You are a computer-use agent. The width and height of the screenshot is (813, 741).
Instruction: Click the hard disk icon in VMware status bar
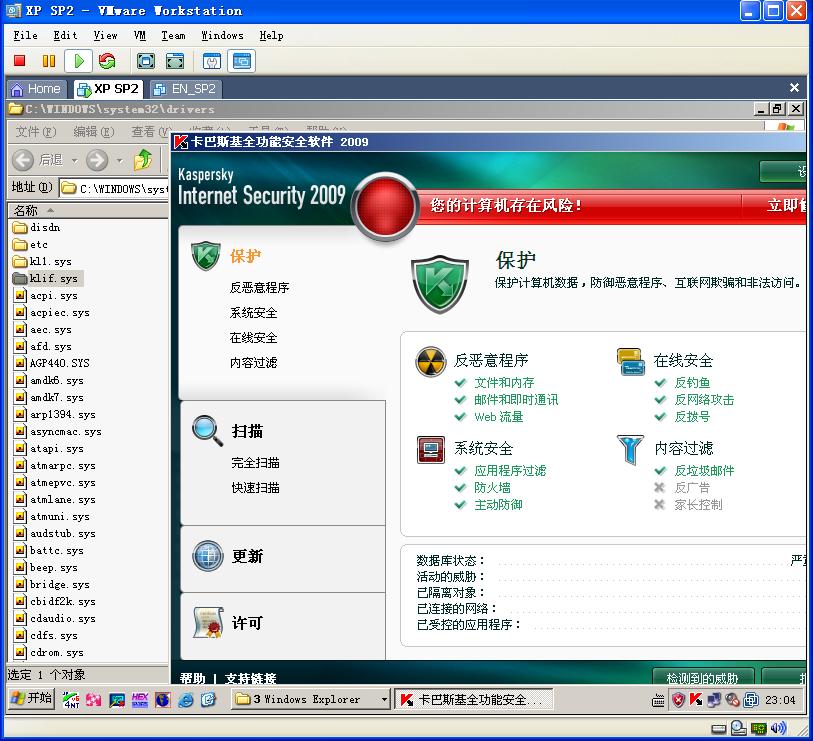719,729
